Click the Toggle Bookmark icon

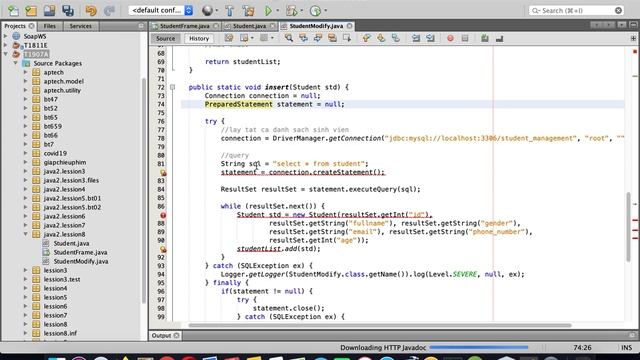coord(396,38)
